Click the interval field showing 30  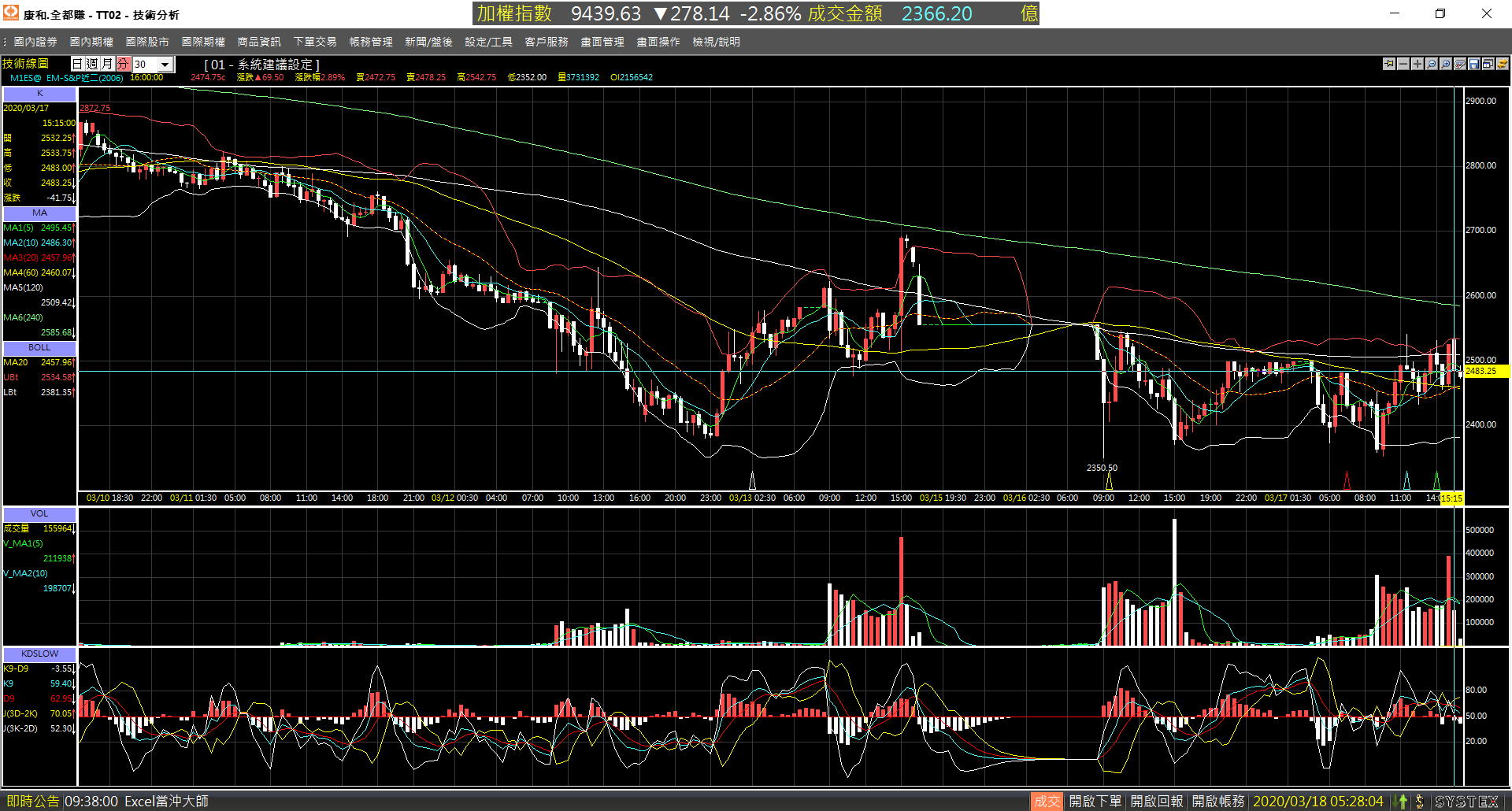point(145,65)
